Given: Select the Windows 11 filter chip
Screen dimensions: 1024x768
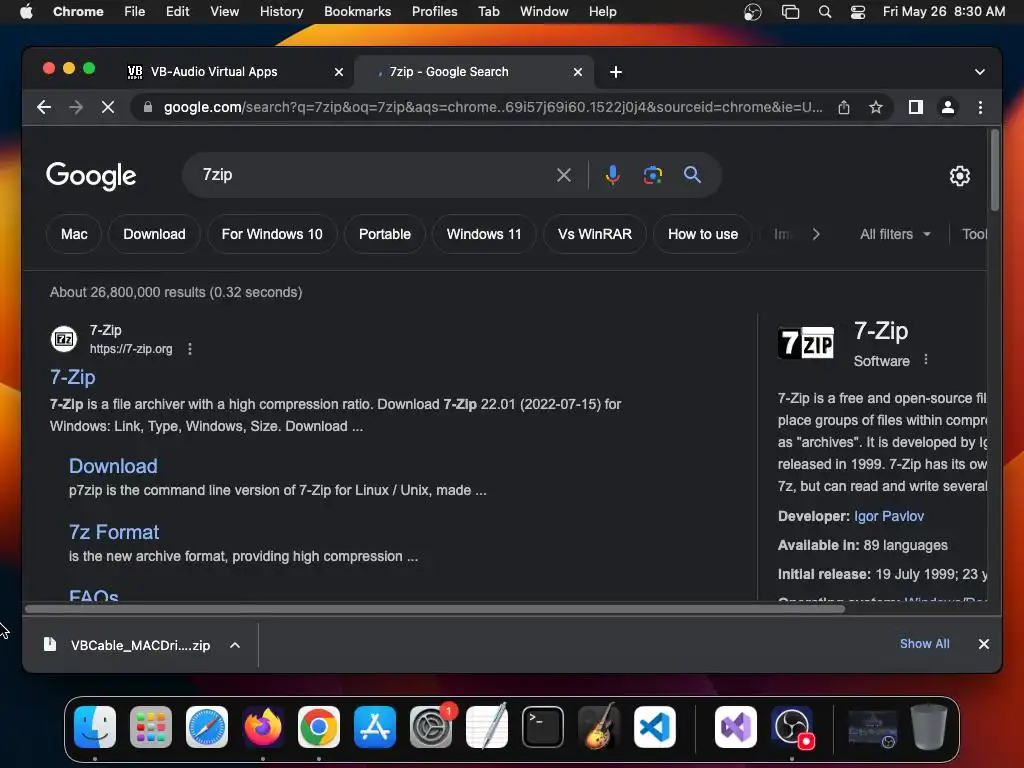Looking at the screenshot, I should (484, 234).
